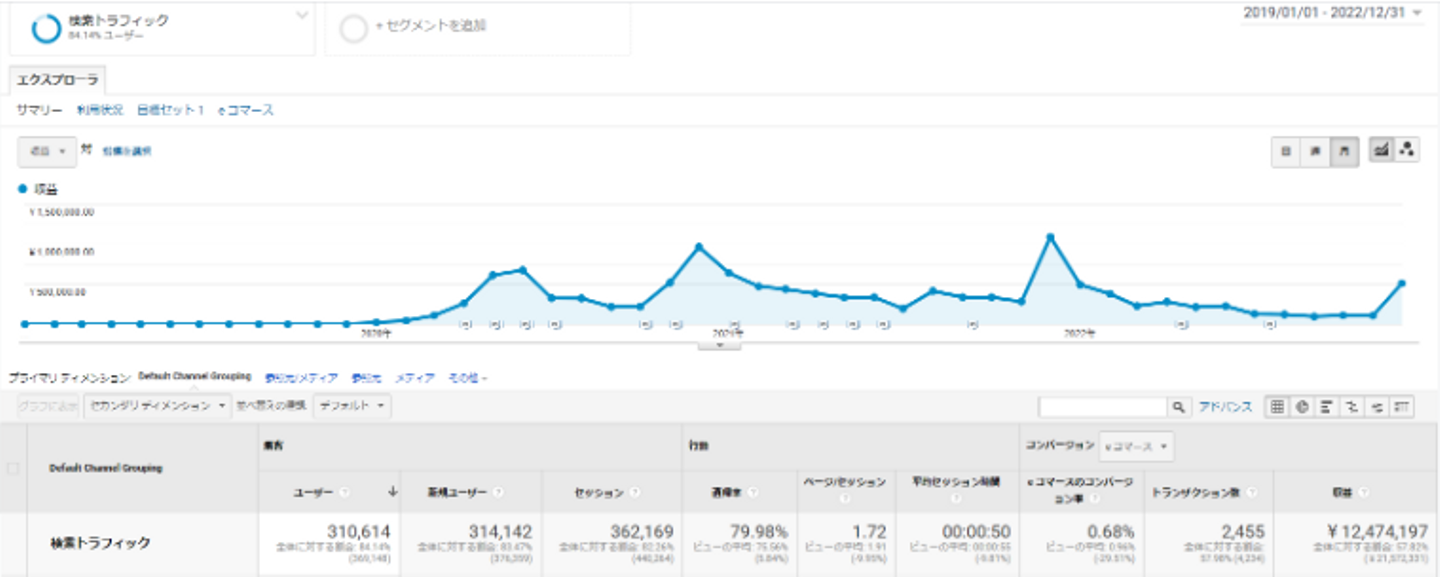Select the pivot table view icon
Viewport: 1440px width, 577px height.
click(x=1403, y=407)
